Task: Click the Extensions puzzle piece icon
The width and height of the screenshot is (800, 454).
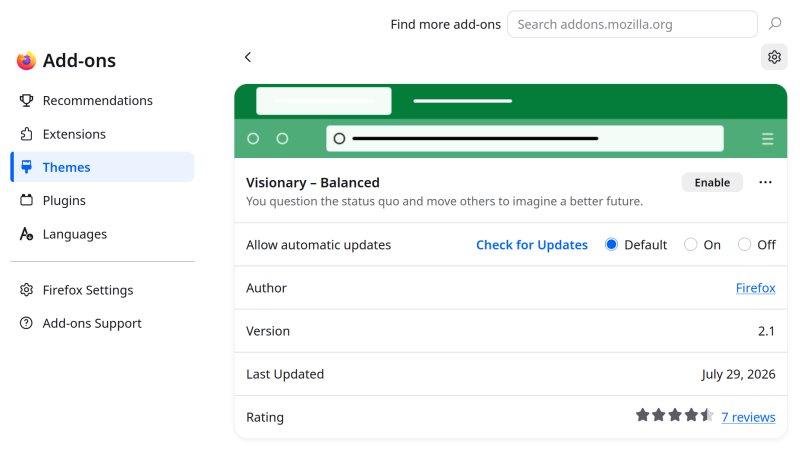Action: click(26, 134)
